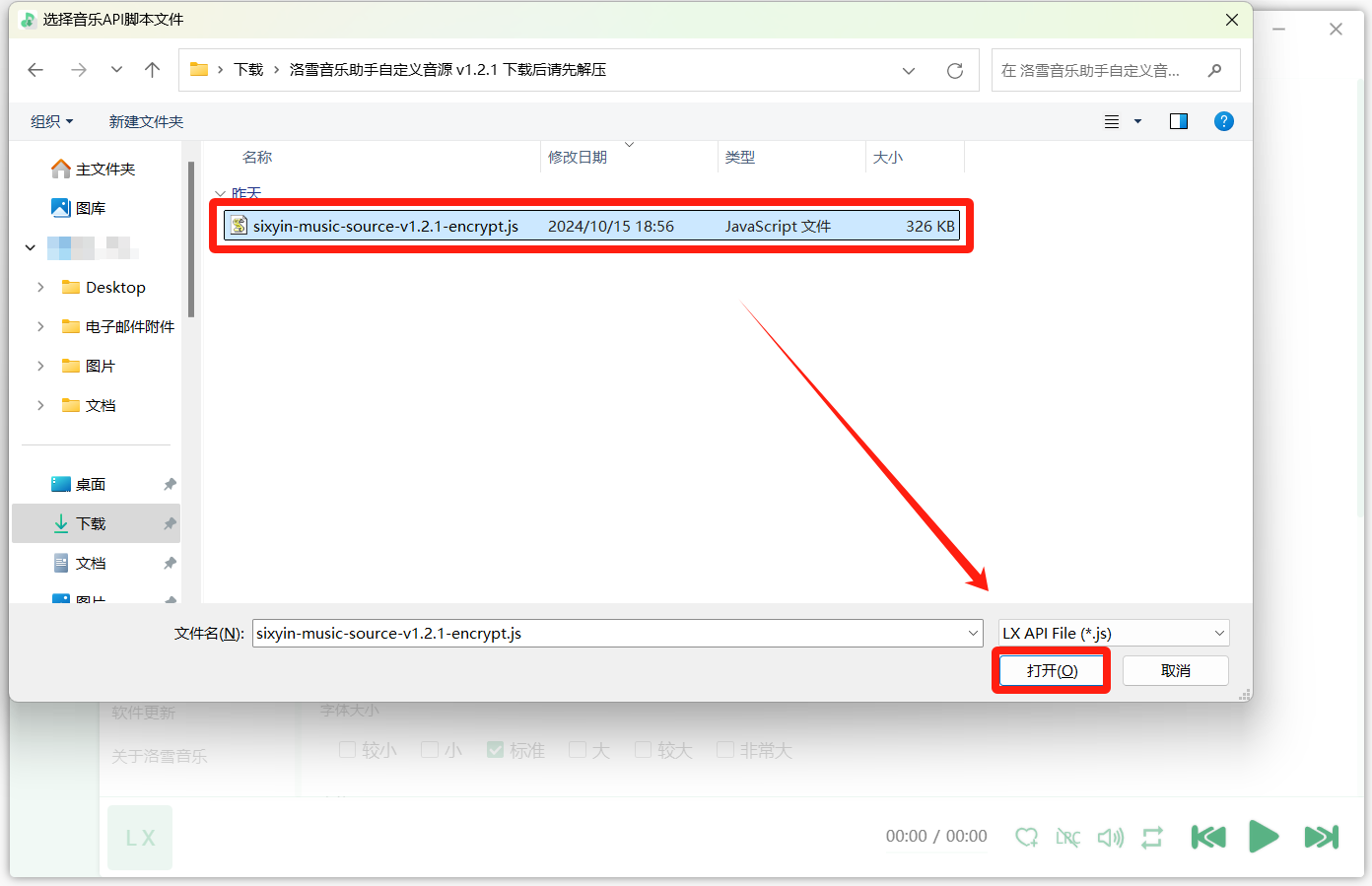Click the Play button in music player
This screenshot has width=1372, height=886.
point(1263,837)
